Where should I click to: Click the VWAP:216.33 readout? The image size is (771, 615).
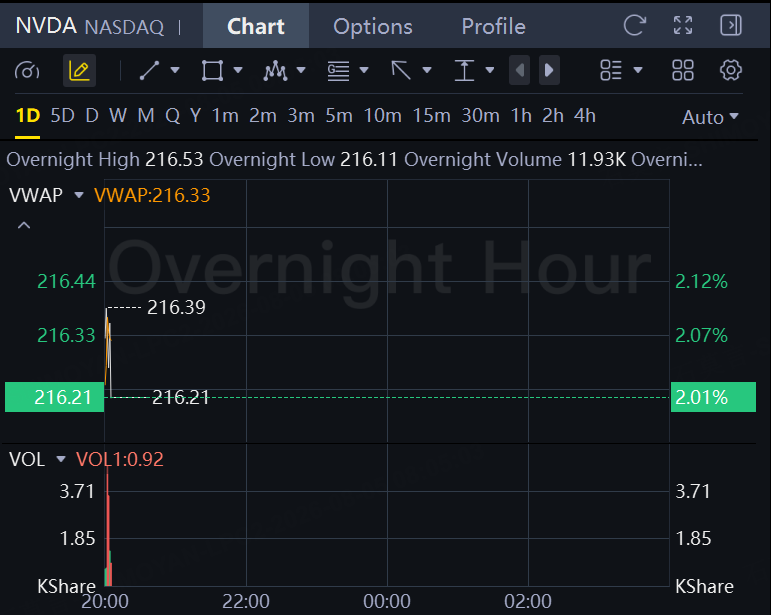coord(152,196)
